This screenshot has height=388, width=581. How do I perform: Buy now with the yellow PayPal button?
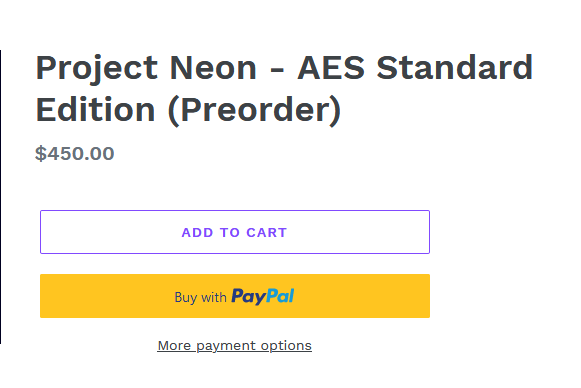pos(235,296)
